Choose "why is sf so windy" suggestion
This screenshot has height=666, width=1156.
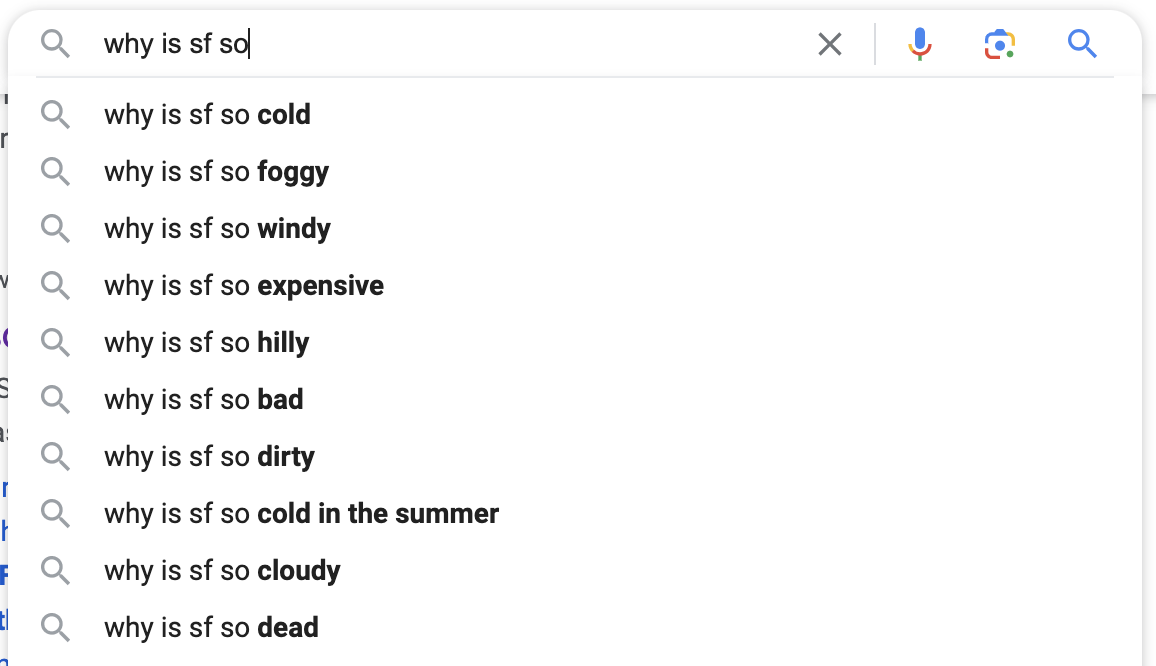click(x=217, y=229)
